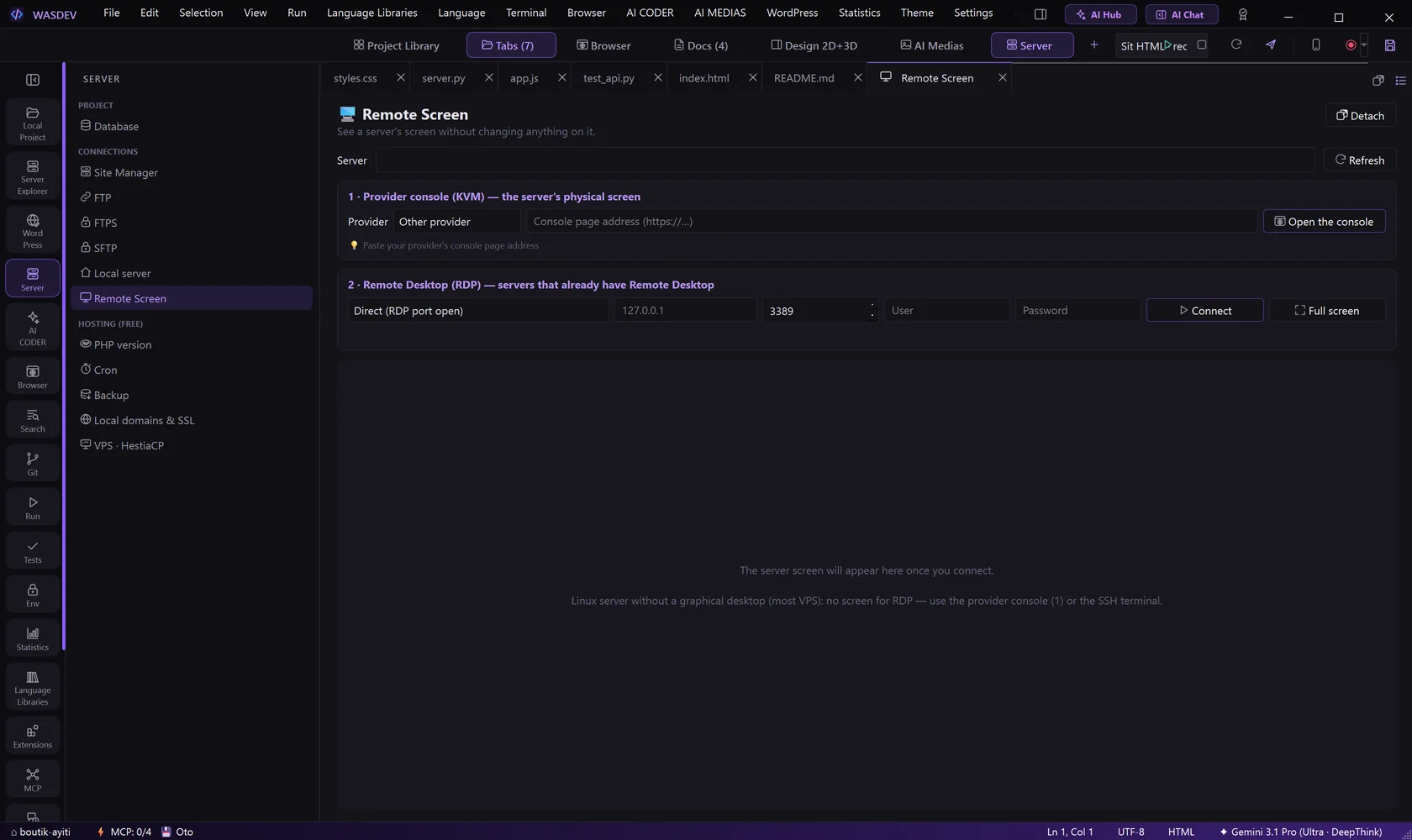The width and height of the screenshot is (1412, 840).
Task: Switch to the server.py tab
Action: [443, 78]
